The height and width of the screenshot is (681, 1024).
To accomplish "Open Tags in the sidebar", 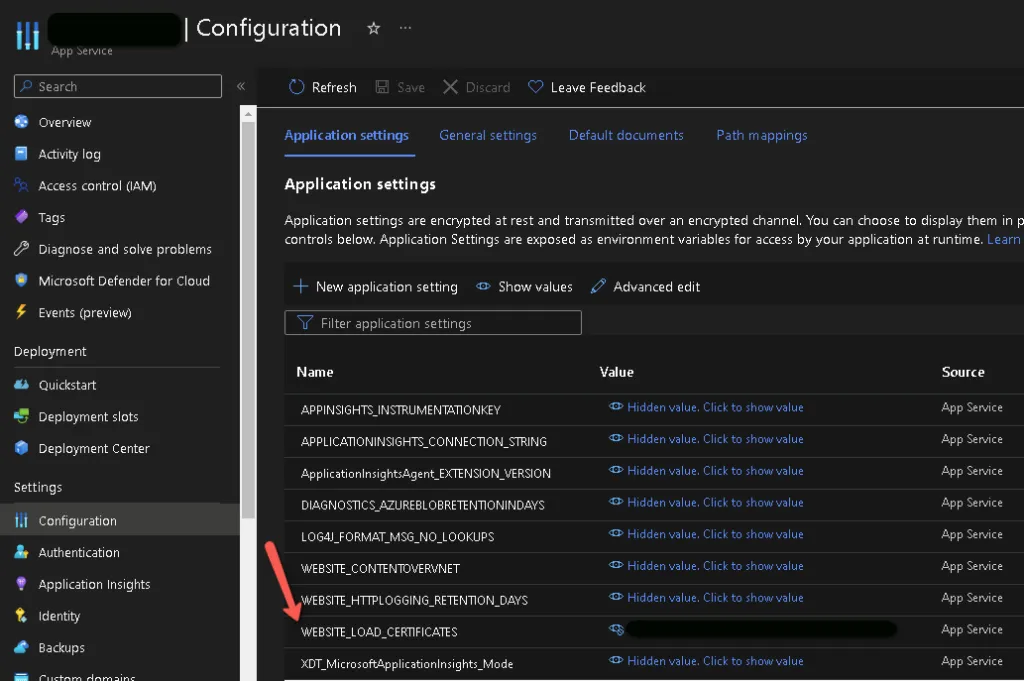I will coord(52,217).
